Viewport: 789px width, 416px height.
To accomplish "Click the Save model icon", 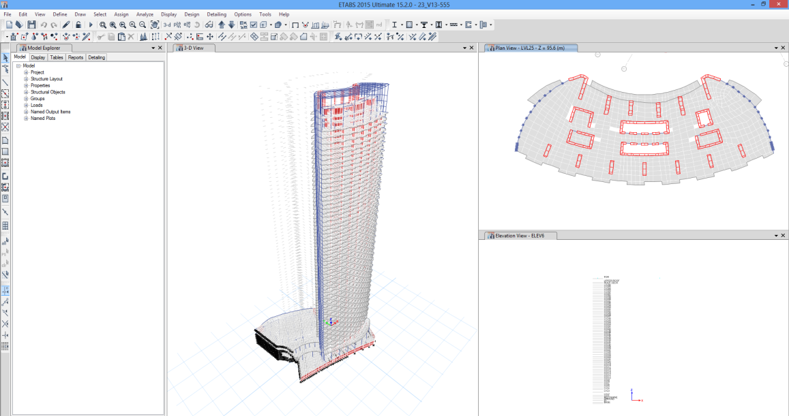I will 31,25.
